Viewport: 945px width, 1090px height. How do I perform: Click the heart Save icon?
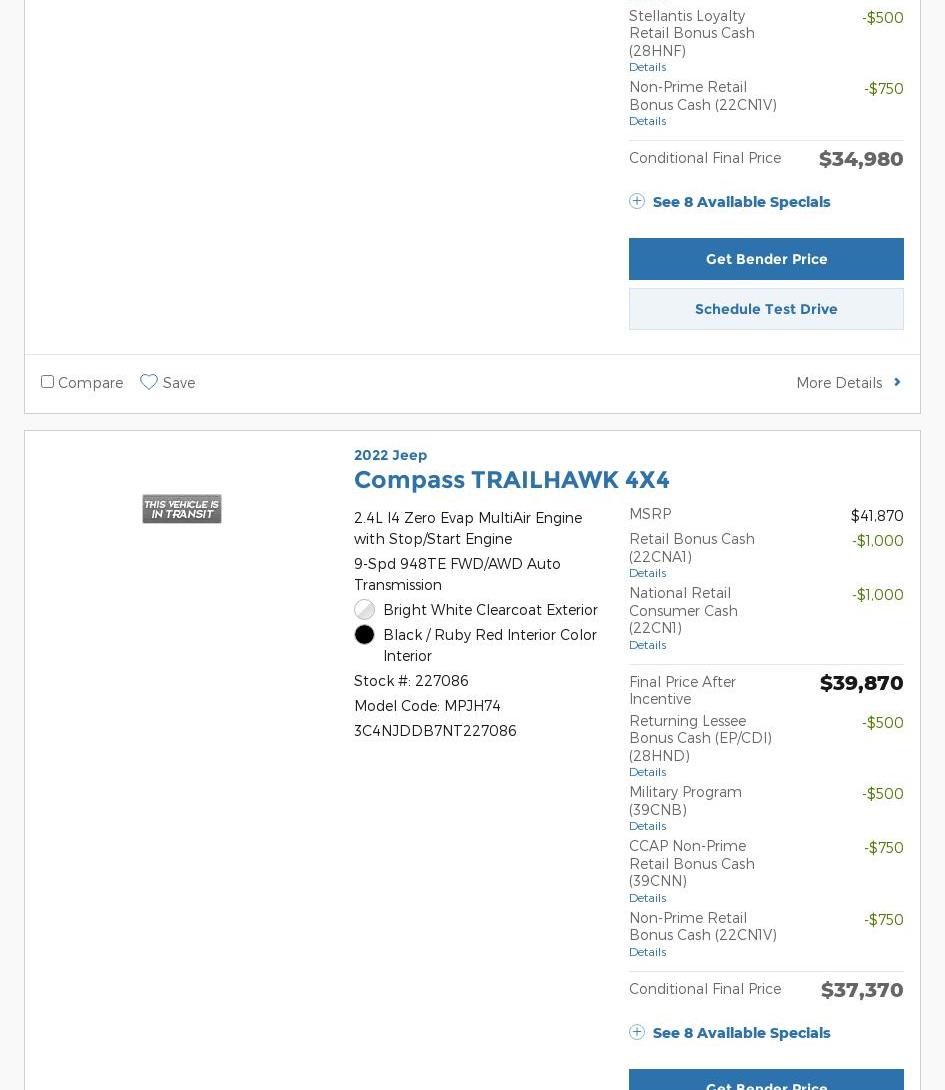pyautogui.click(x=149, y=382)
